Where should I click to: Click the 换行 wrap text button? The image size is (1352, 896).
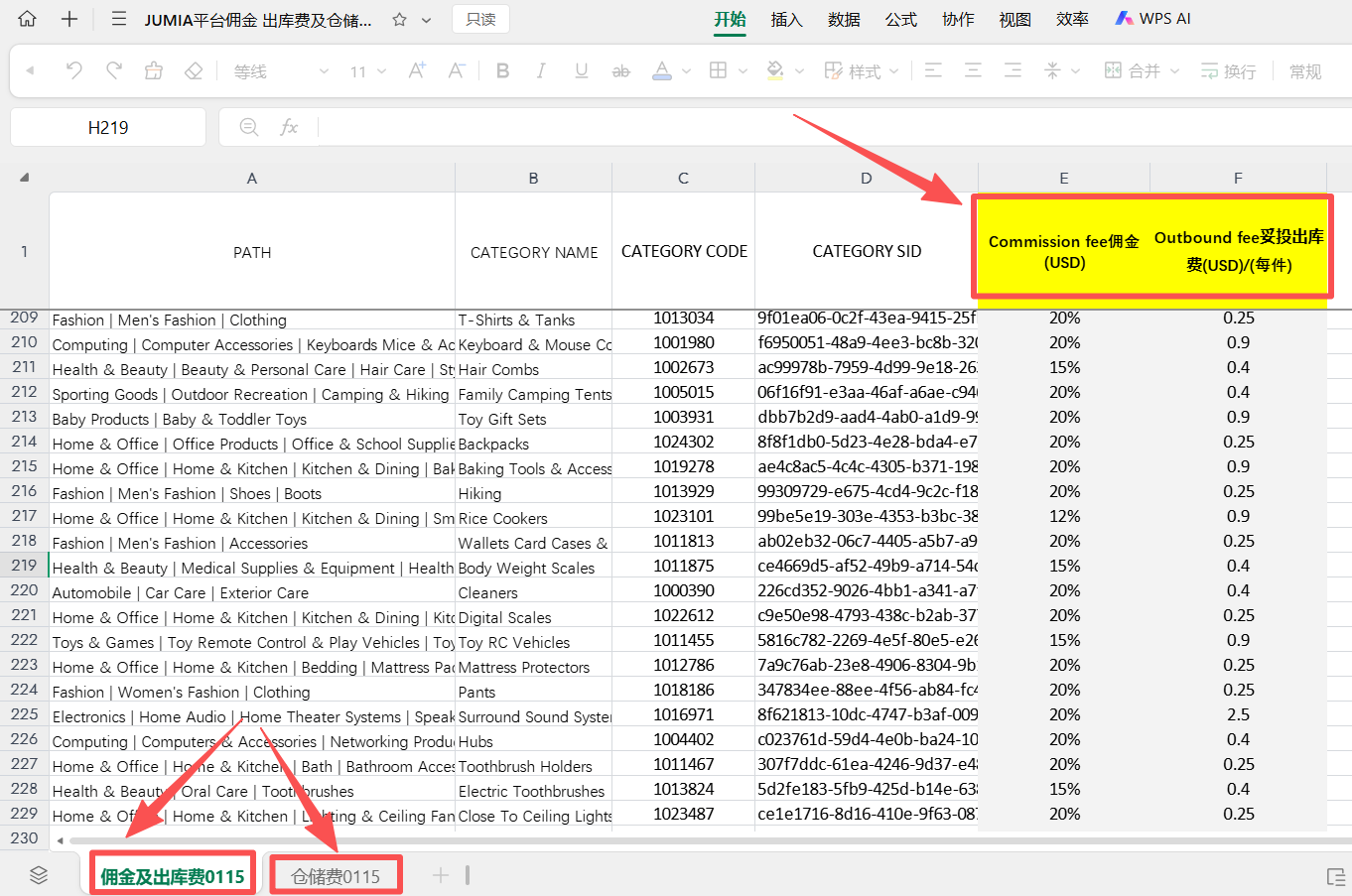point(1228,70)
